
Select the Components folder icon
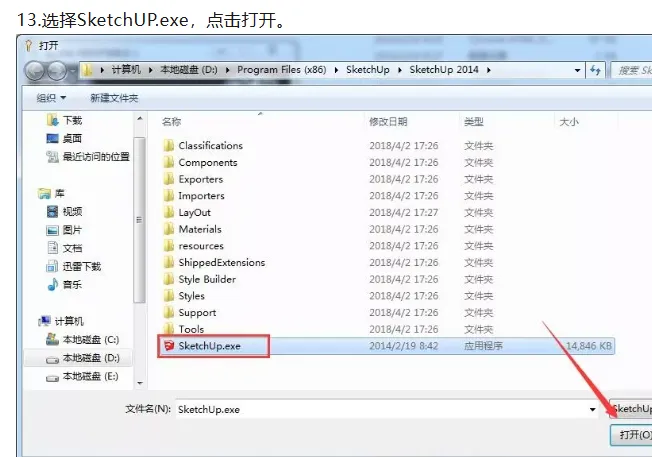point(168,162)
